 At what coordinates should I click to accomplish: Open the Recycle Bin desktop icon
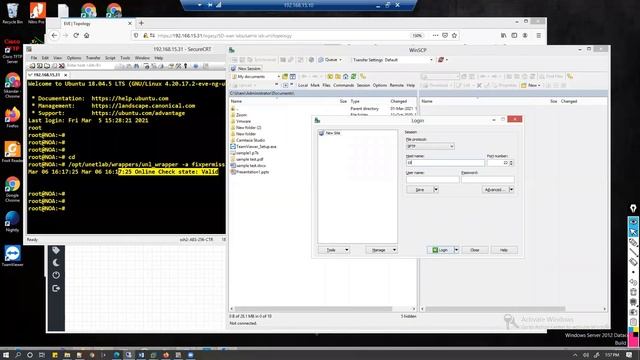click(12, 13)
